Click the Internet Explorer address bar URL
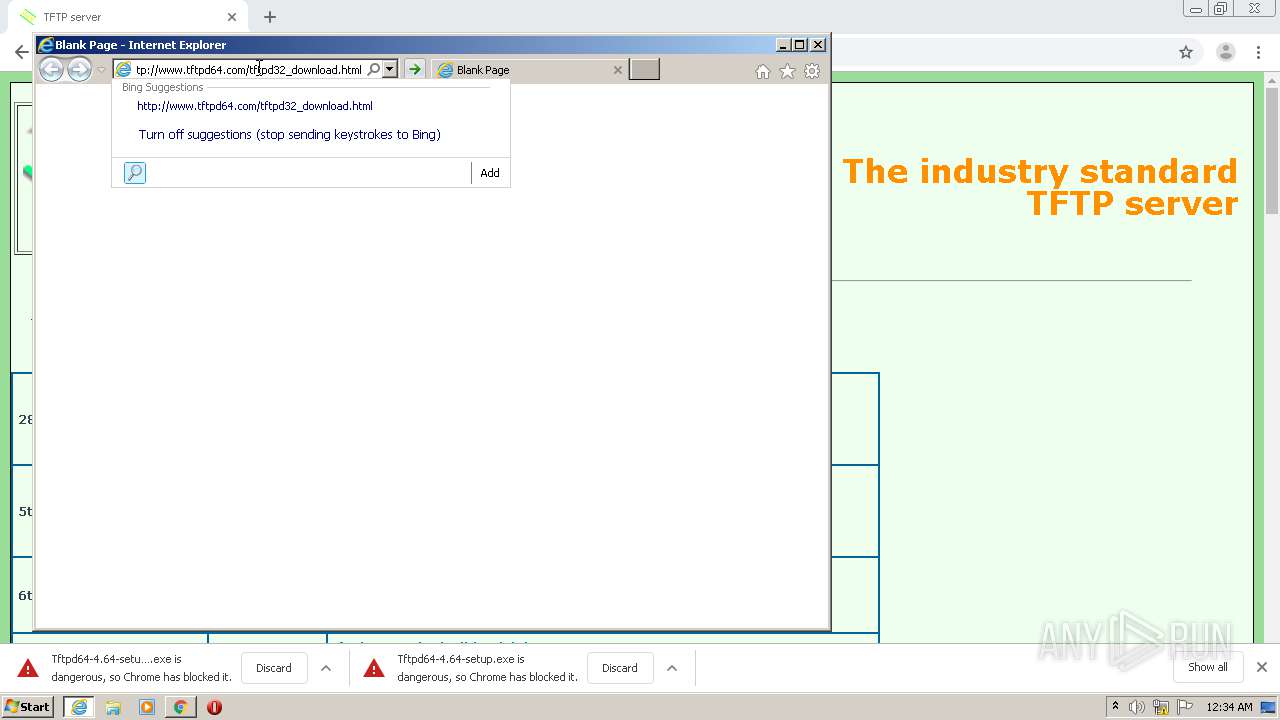This screenshot has height=720, width=1280. coord(249,70)
